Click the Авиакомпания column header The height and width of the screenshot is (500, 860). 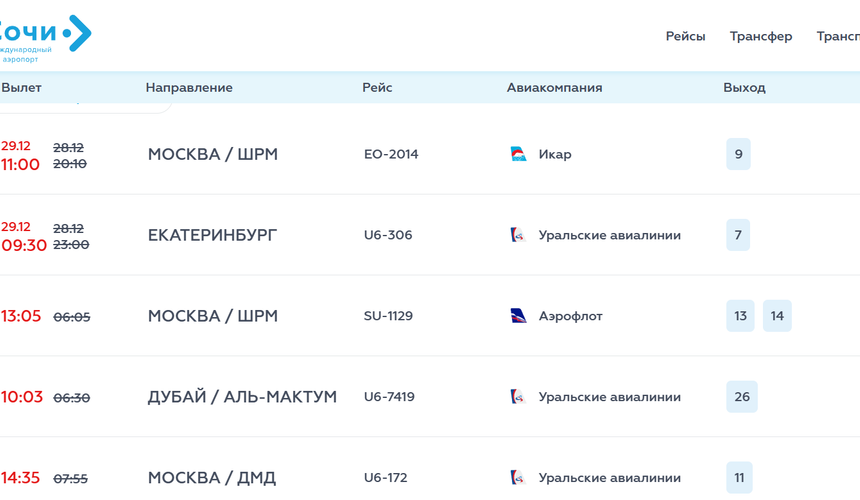click(555, 88)
